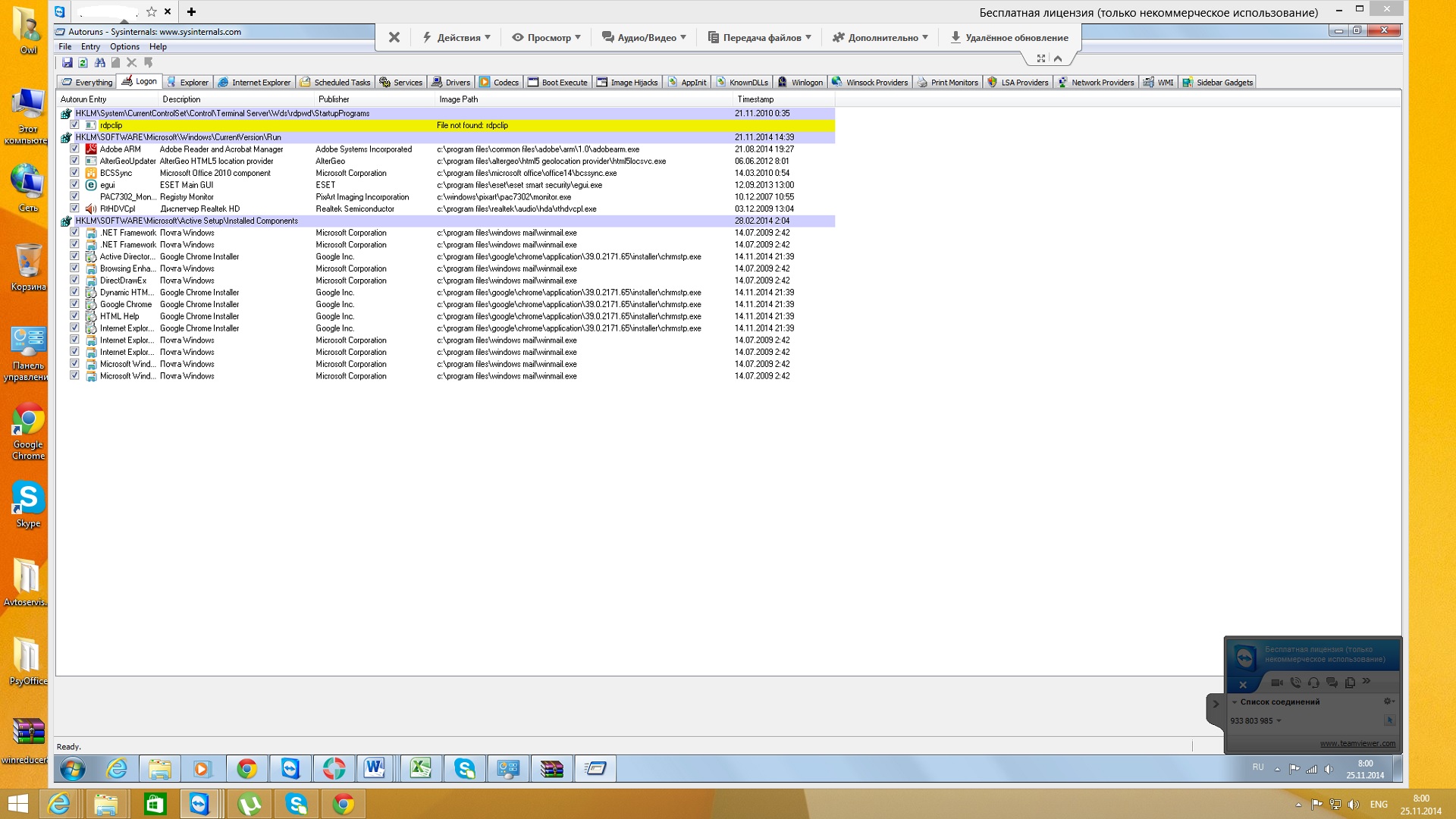The height and width of the screenshot is (819, 1456).
Task: Uncheck the PAC7302_Mon entry checkbox
Action: [x=74, y=196]
